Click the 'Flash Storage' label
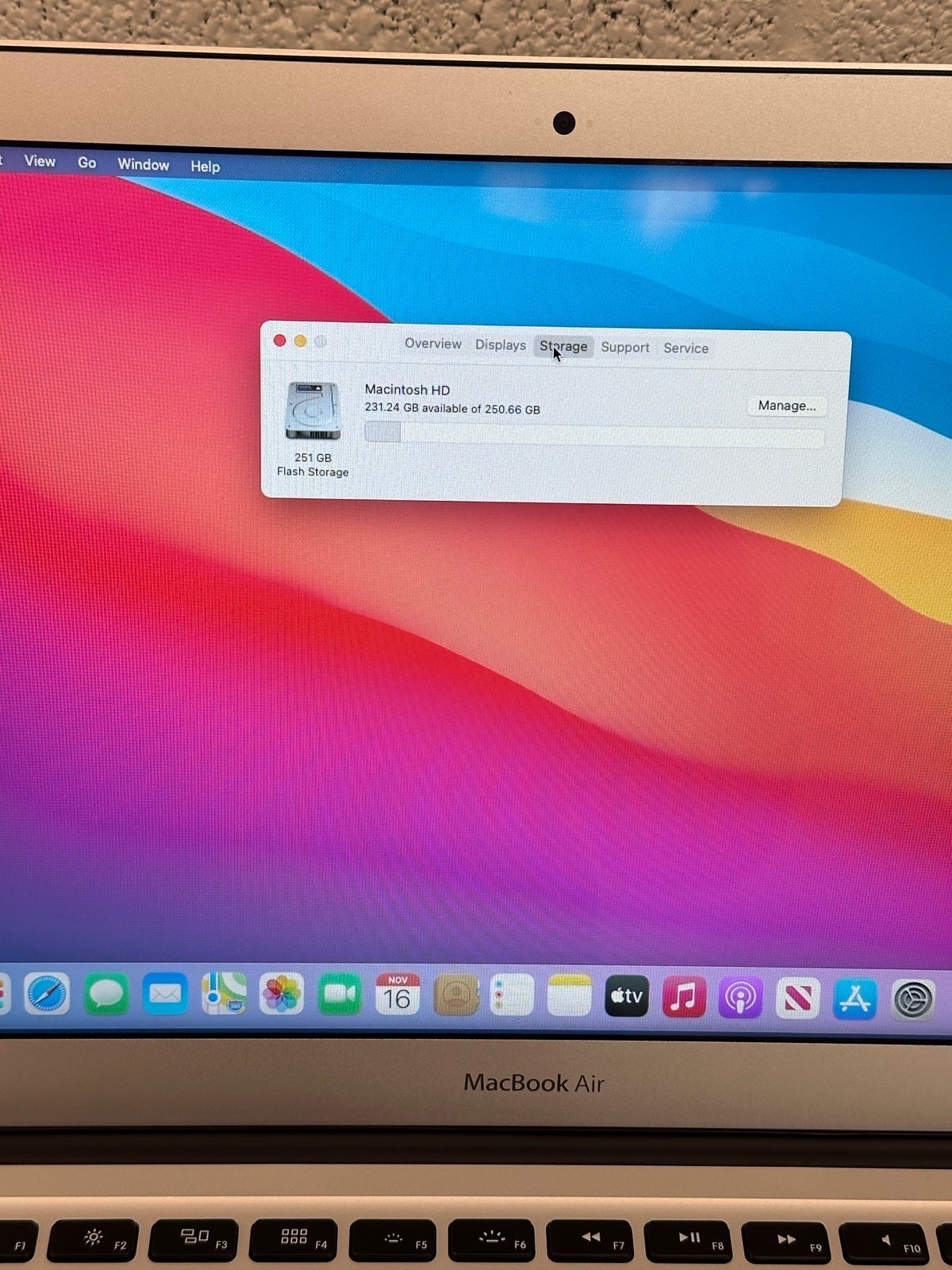Screen dimensions: 952x1270 click(313, 472)
